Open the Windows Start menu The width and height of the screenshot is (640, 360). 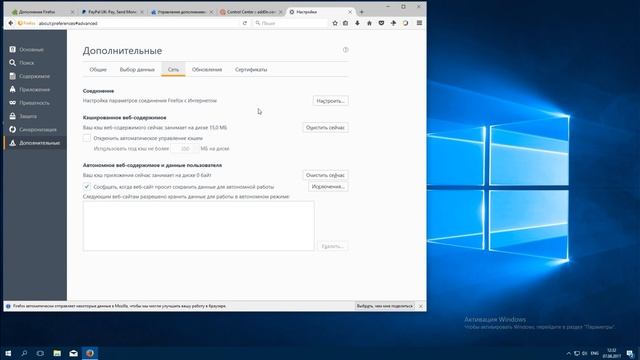(x=8, y=353)
